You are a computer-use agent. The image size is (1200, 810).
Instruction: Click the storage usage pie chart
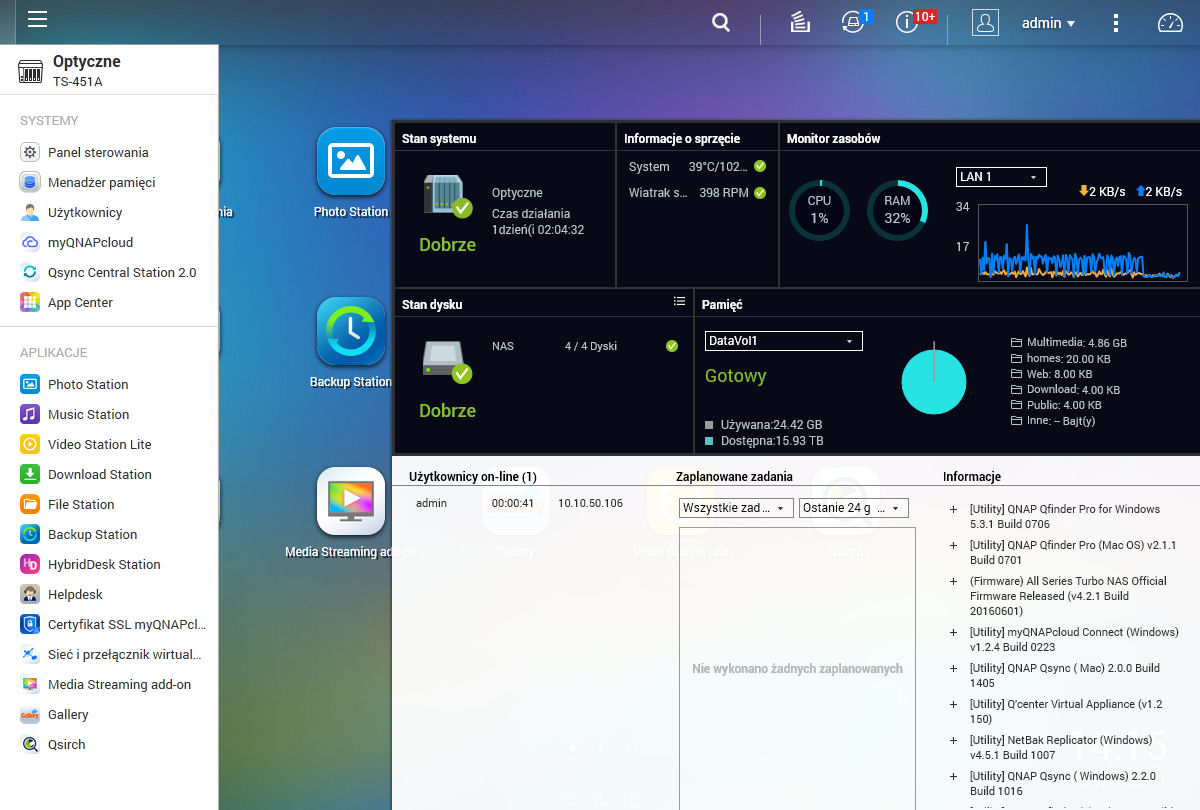coord(934,381)
